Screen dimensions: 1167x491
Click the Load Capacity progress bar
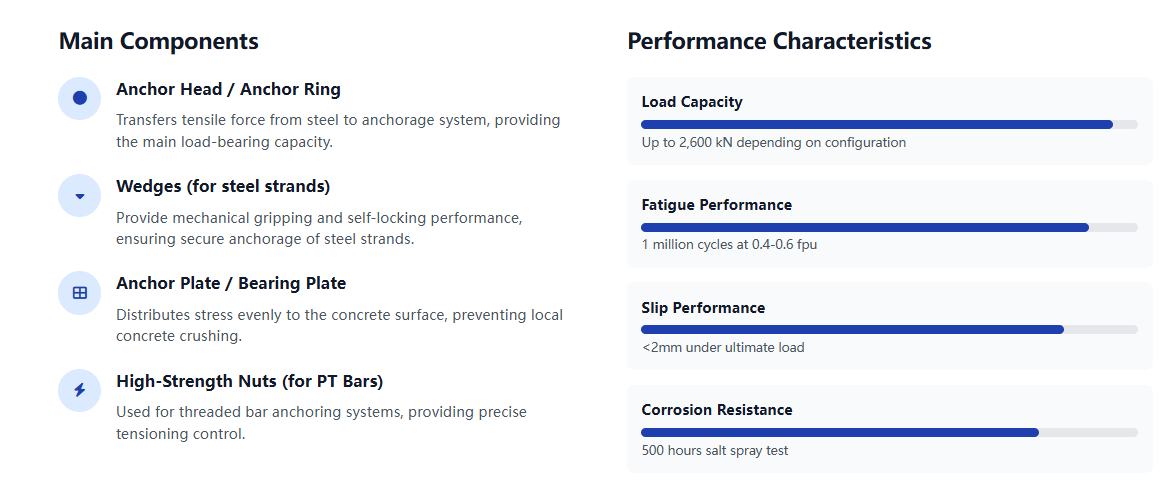click(889, 125)
